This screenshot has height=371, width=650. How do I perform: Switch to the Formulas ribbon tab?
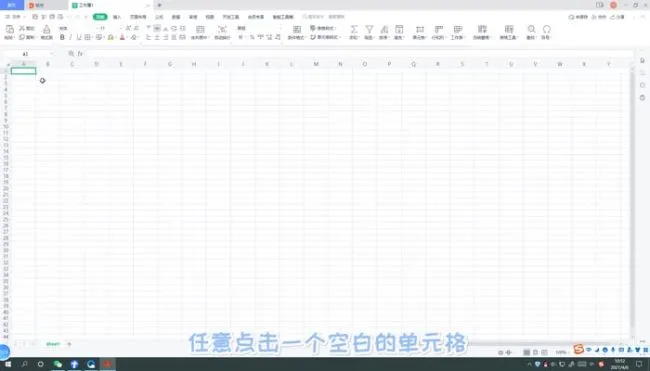(159, 17)
